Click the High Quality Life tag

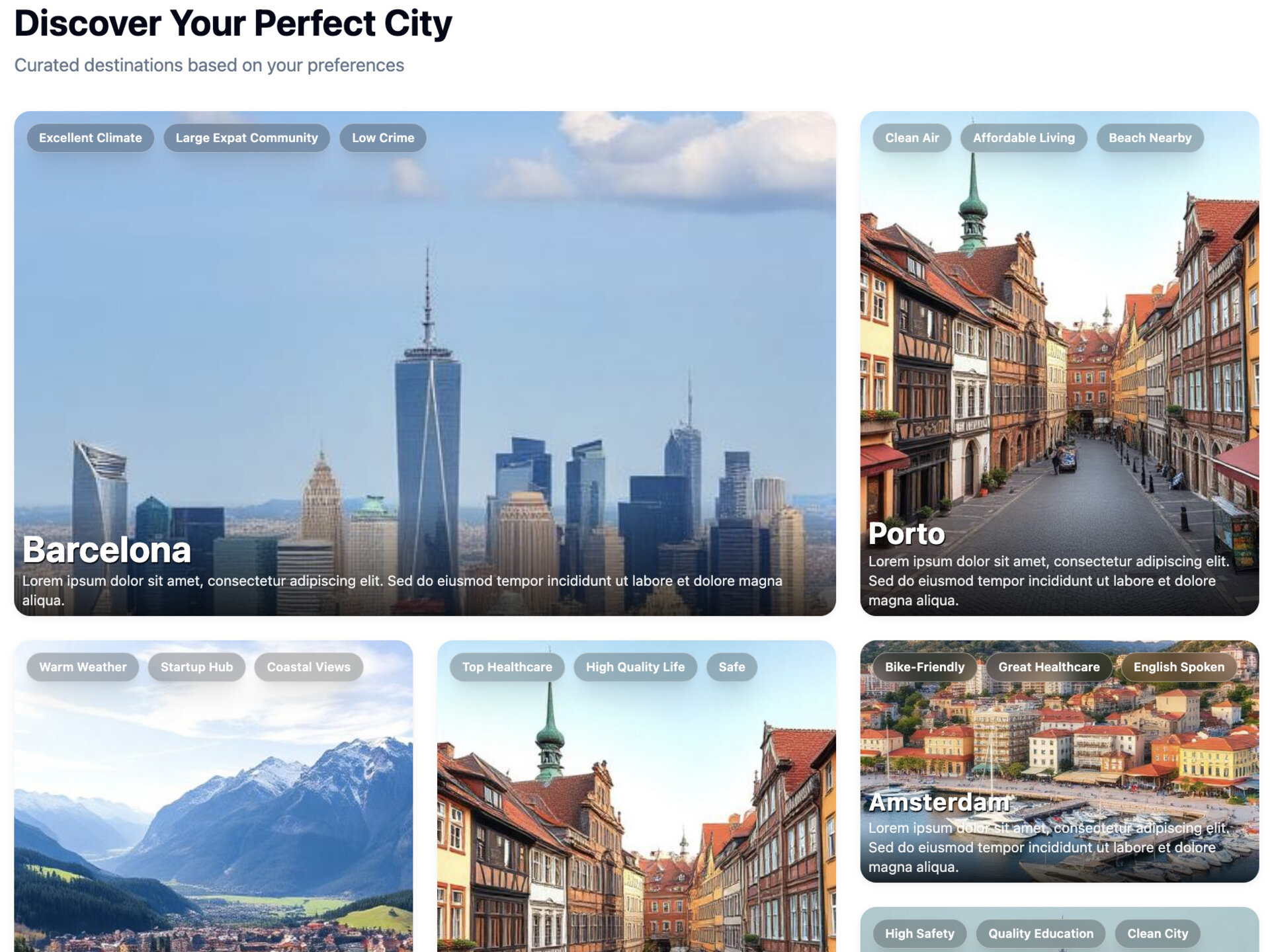[x=635, y=667]
